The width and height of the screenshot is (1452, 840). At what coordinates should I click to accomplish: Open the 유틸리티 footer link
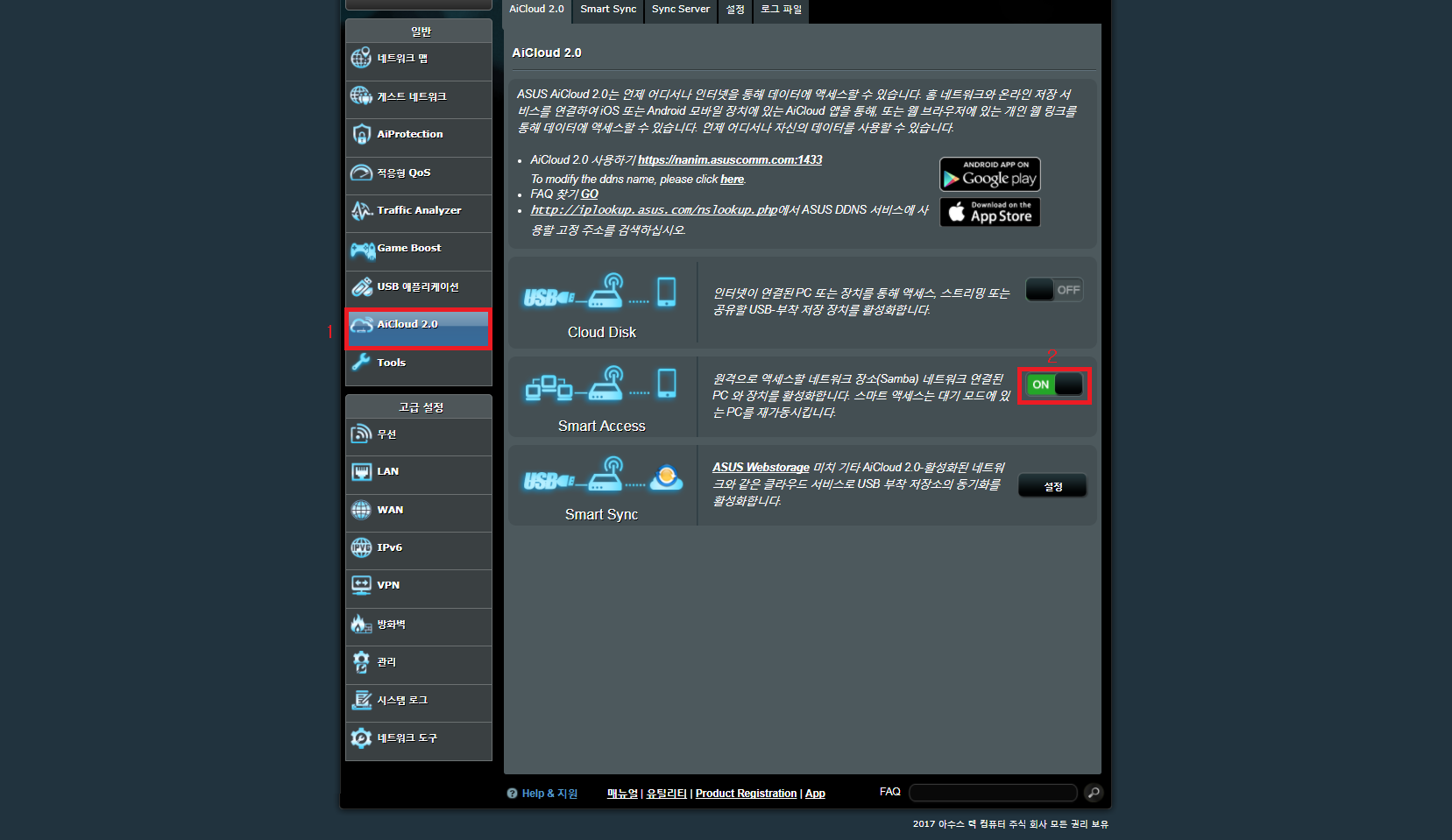pos(666,794)
